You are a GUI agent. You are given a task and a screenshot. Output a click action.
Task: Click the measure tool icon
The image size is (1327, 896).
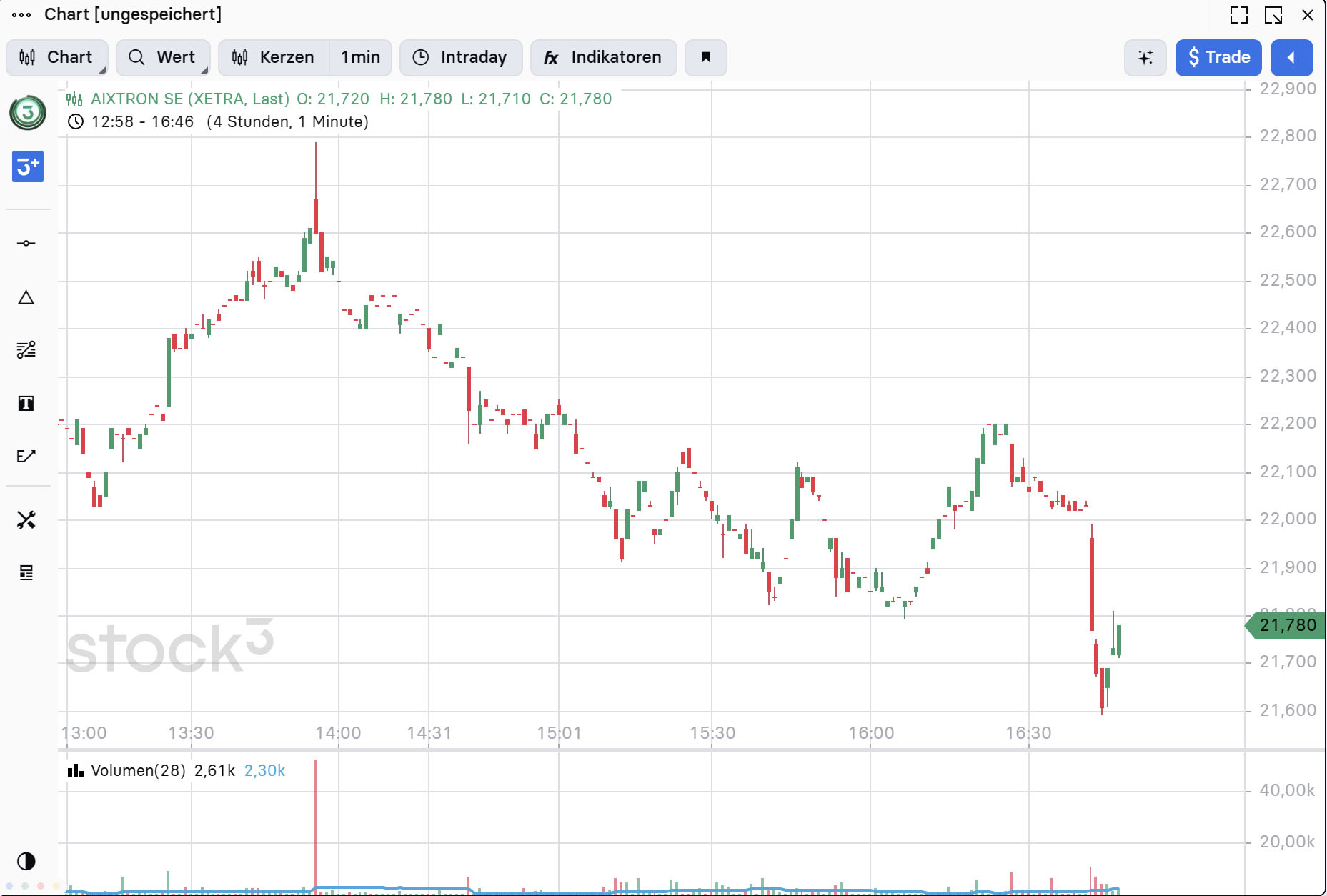coord(26,457)
